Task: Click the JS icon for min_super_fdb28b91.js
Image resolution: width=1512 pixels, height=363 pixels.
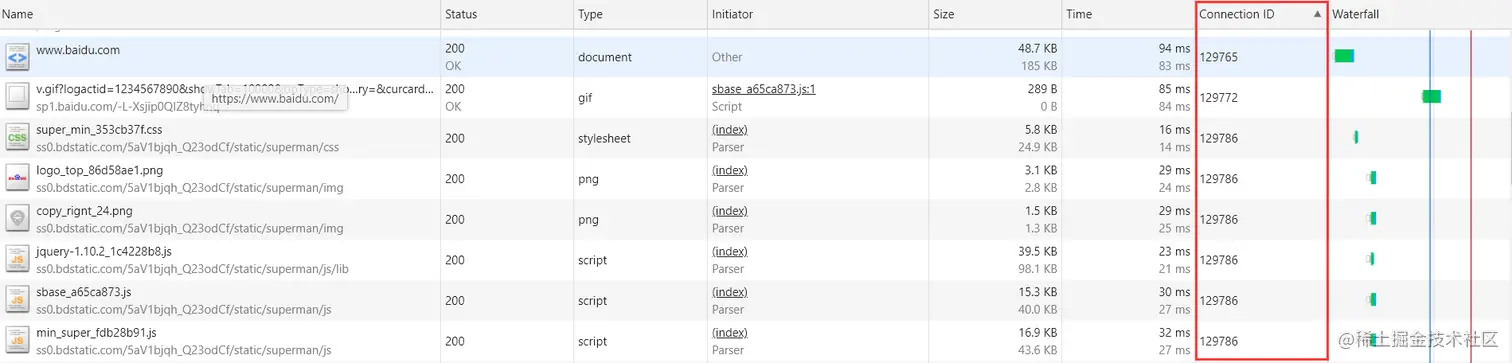Action: [17, 341]
